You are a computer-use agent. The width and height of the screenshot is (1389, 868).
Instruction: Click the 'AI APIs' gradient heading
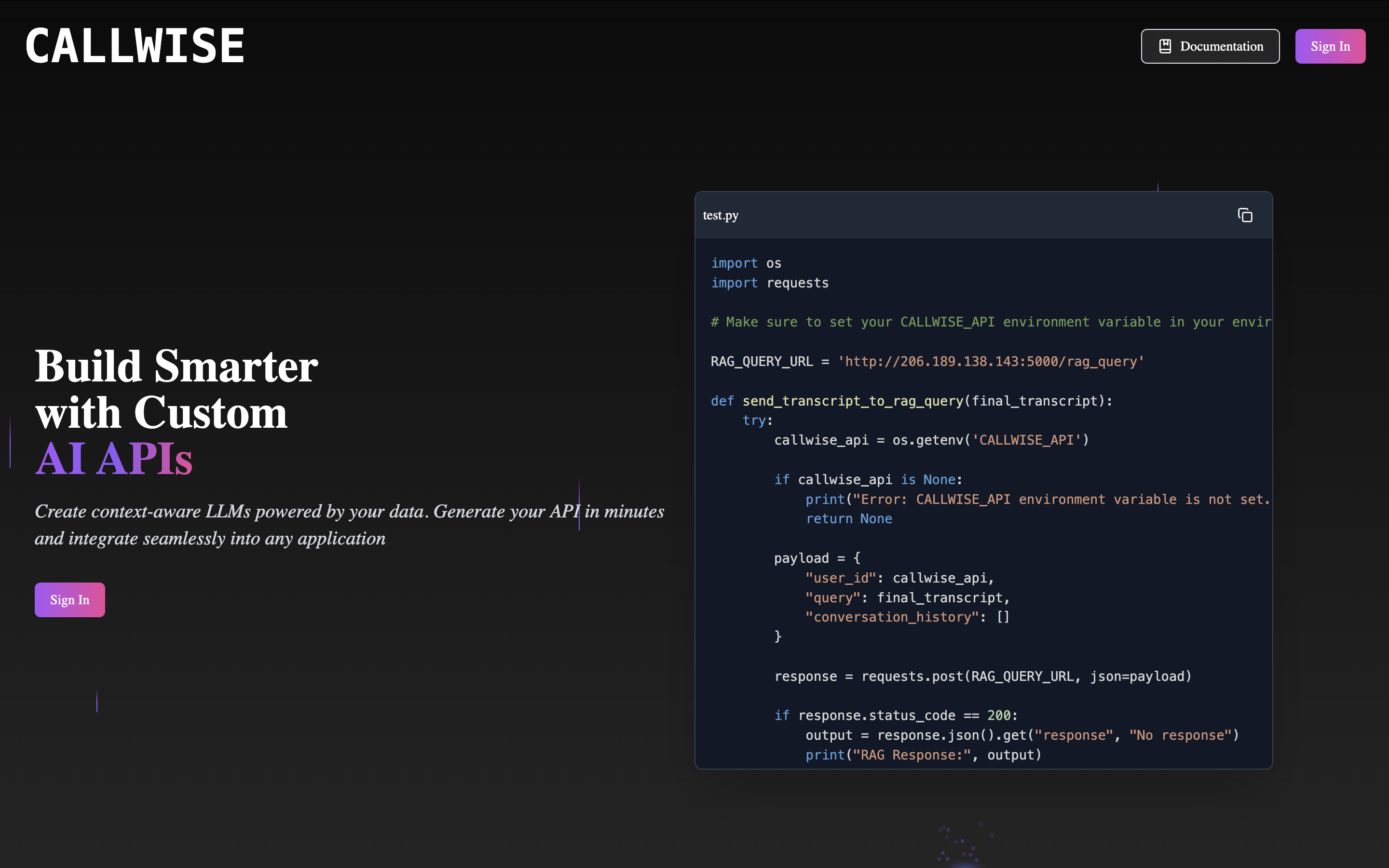pyautogui.click(x=114, y=459)
